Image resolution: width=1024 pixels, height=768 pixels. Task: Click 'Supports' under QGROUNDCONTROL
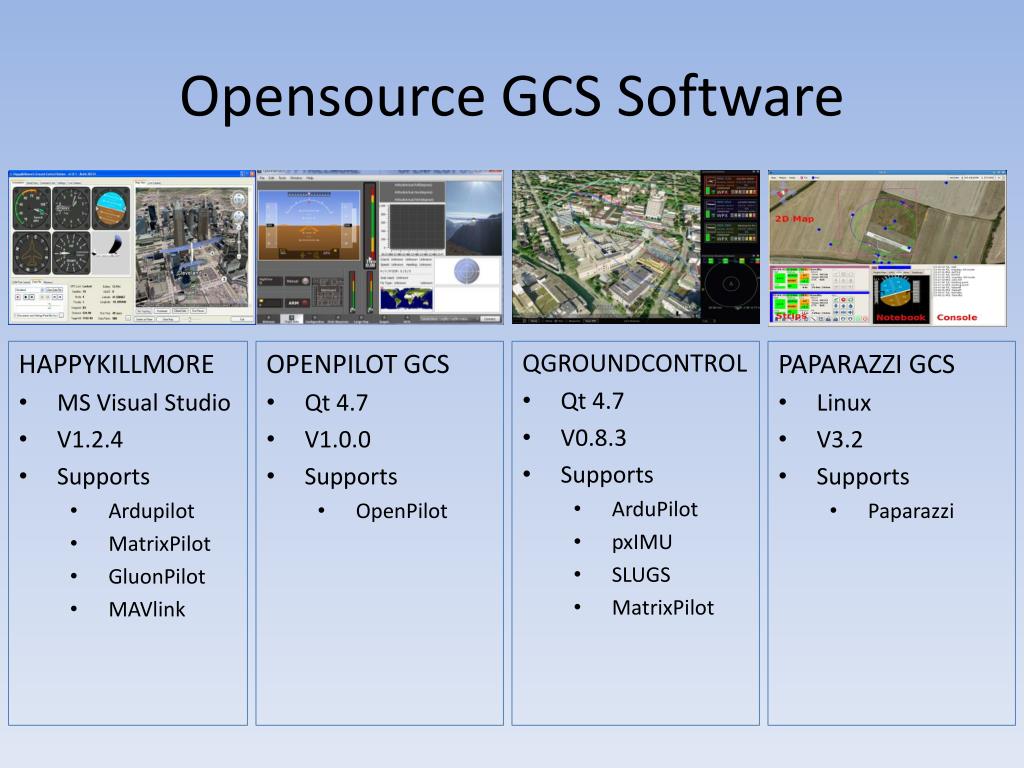607,475
